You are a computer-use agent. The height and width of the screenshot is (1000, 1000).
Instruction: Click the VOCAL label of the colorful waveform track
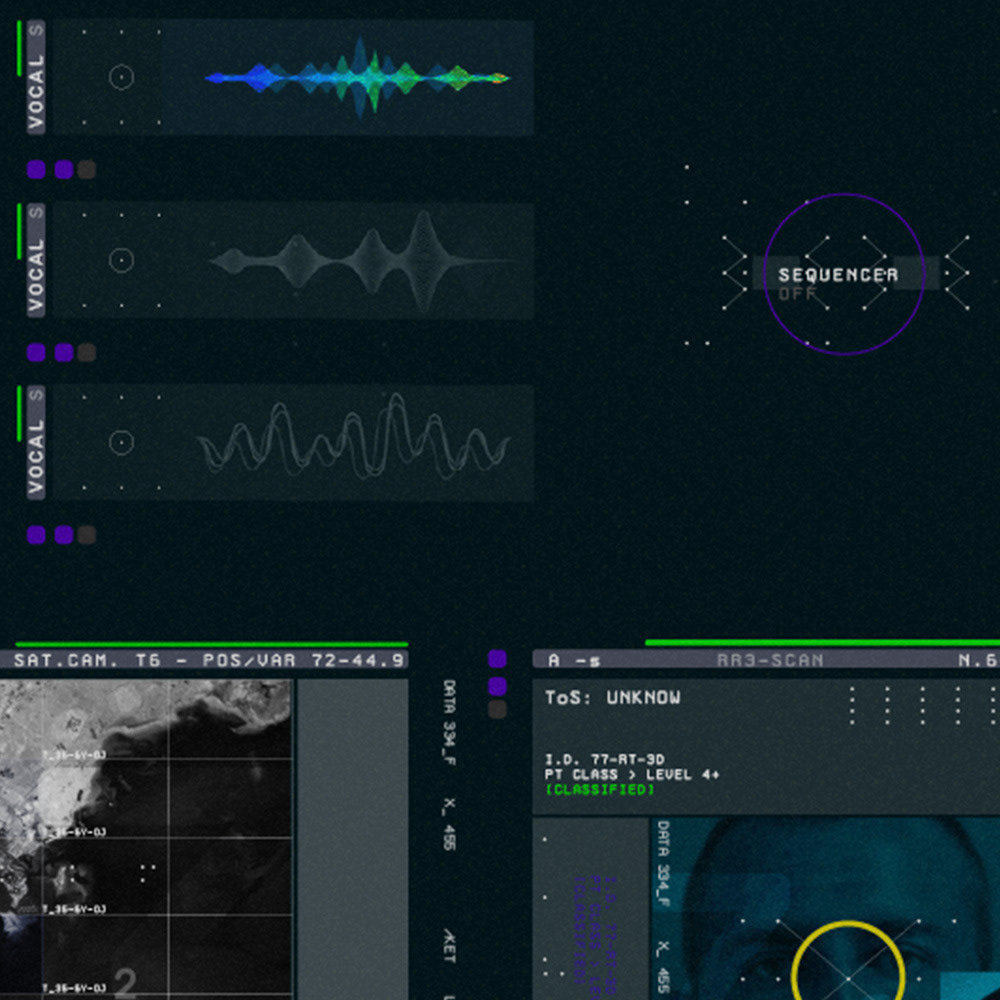[36, 91]
